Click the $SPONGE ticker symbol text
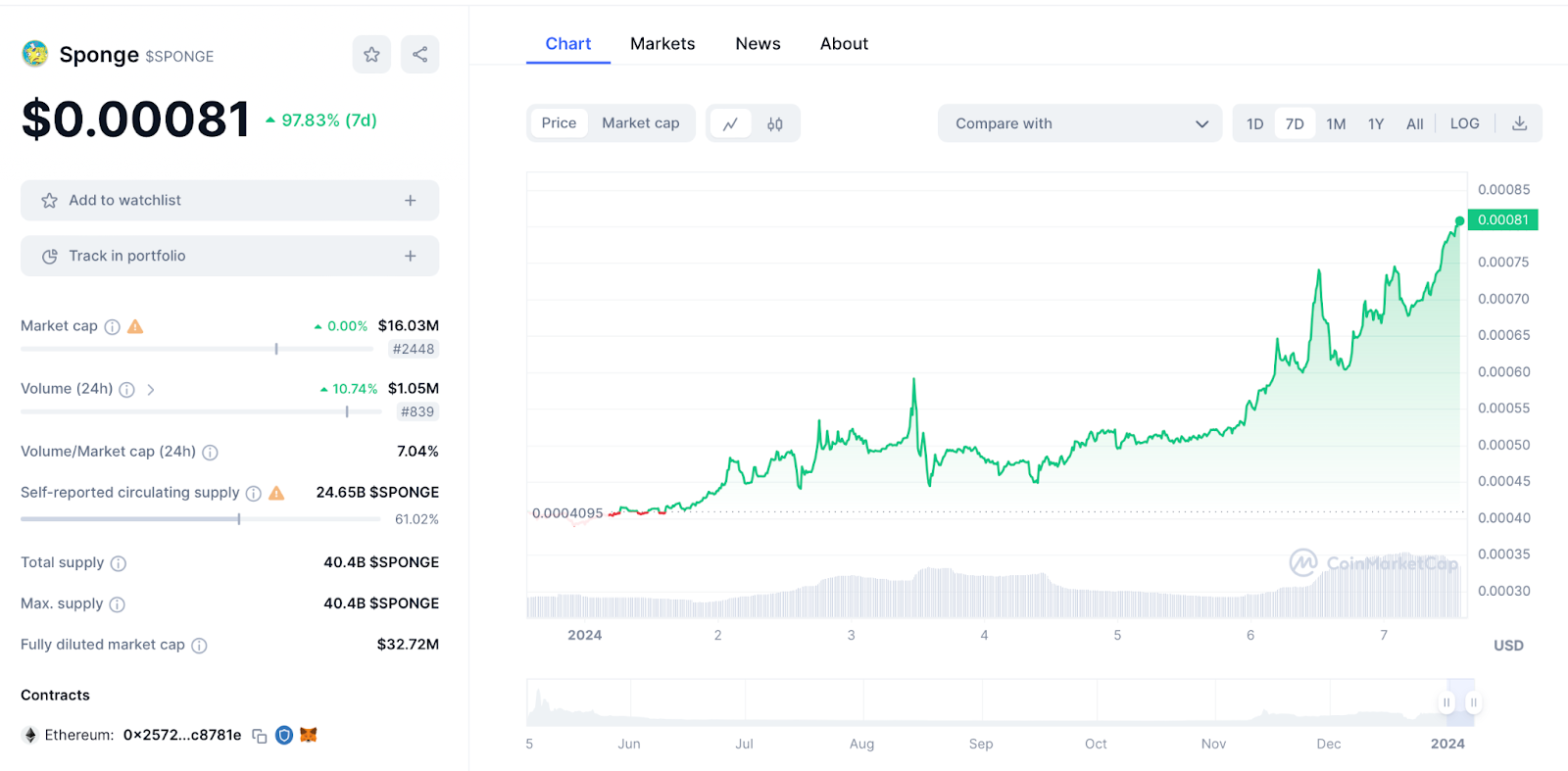This screenshot has height=771, width=1568. coord(179,57)
